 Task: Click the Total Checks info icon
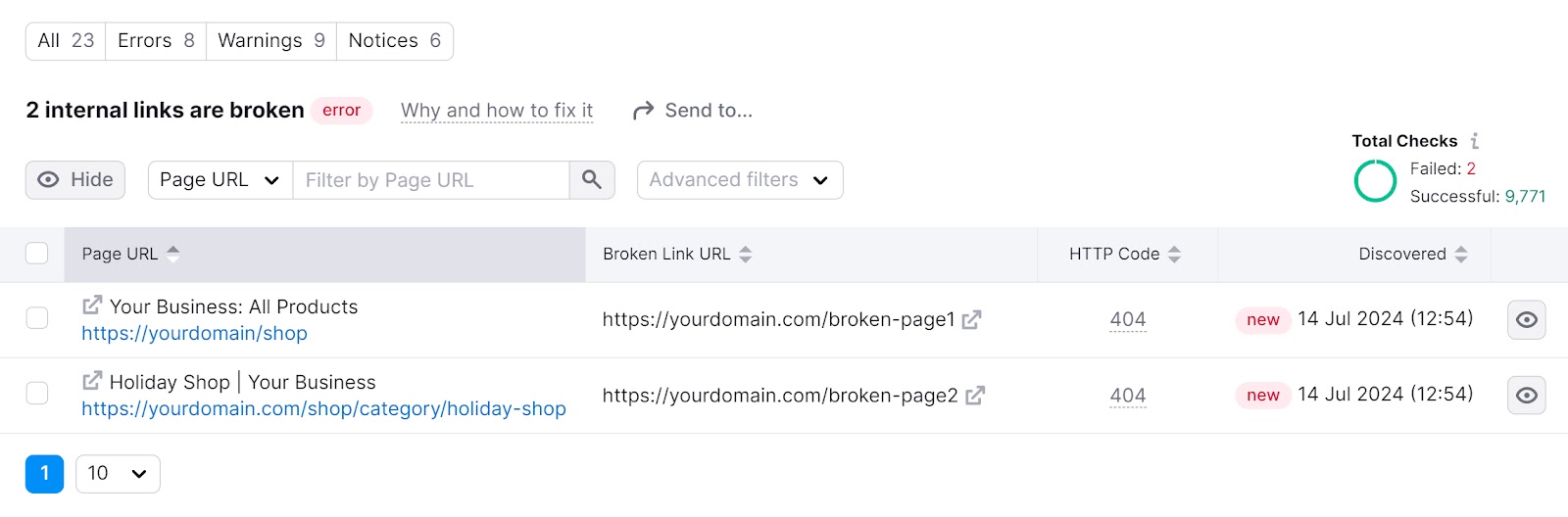coord(1475,141)
